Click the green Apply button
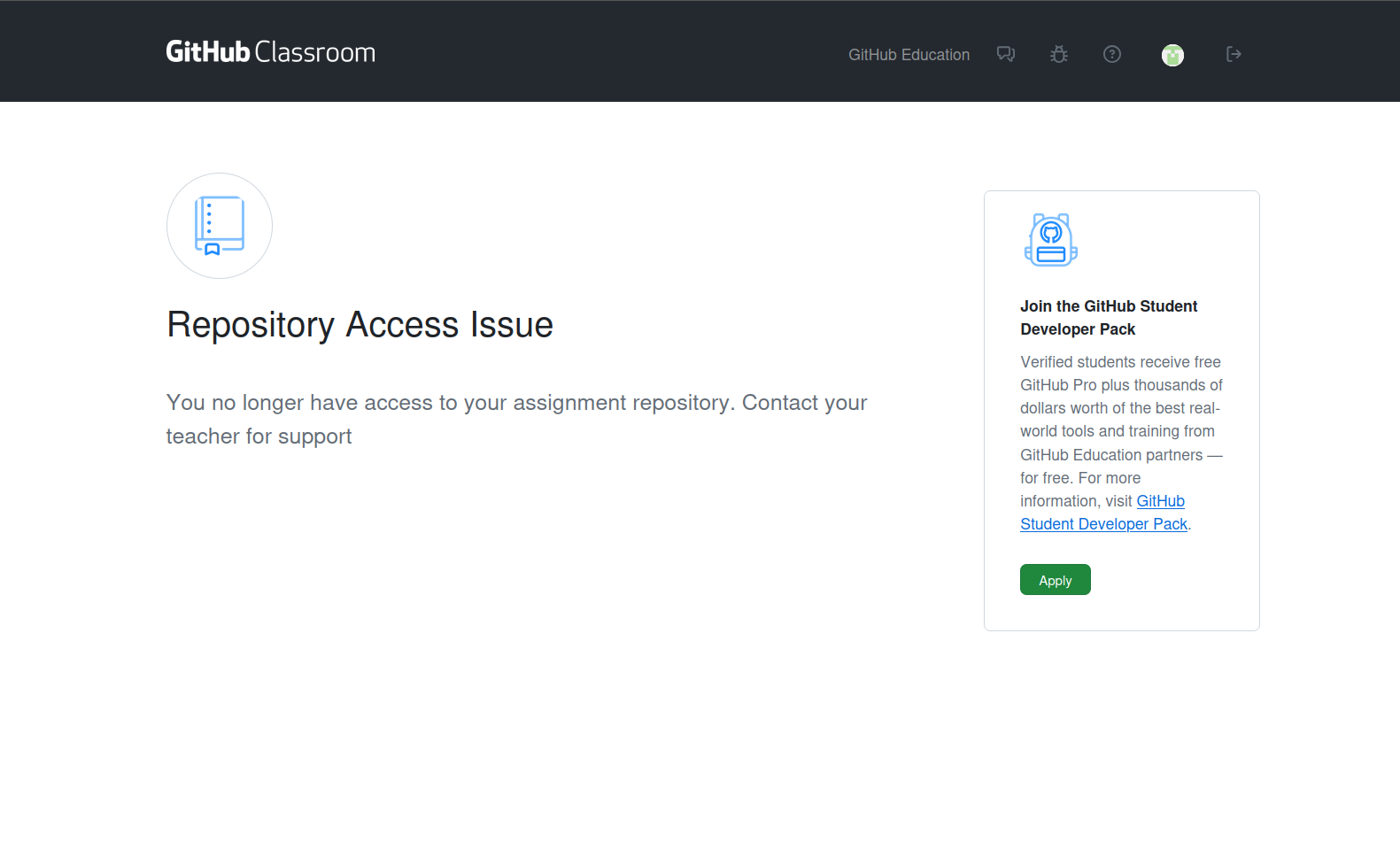The height and width of the screenshot is (842, 1400). pyautogui.click(x=1056, y=580)
